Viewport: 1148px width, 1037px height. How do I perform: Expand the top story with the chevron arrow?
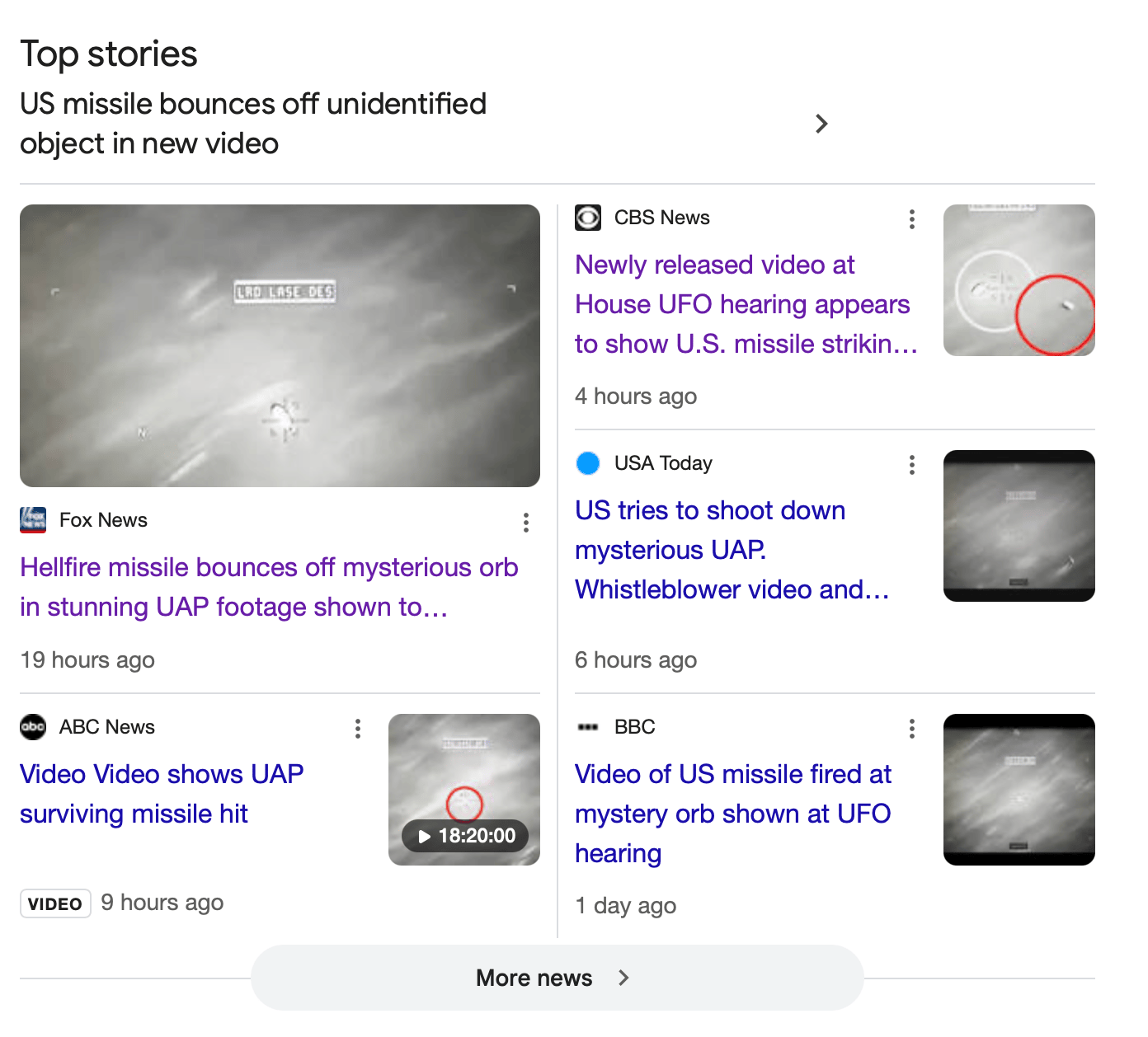coord(821,124)
